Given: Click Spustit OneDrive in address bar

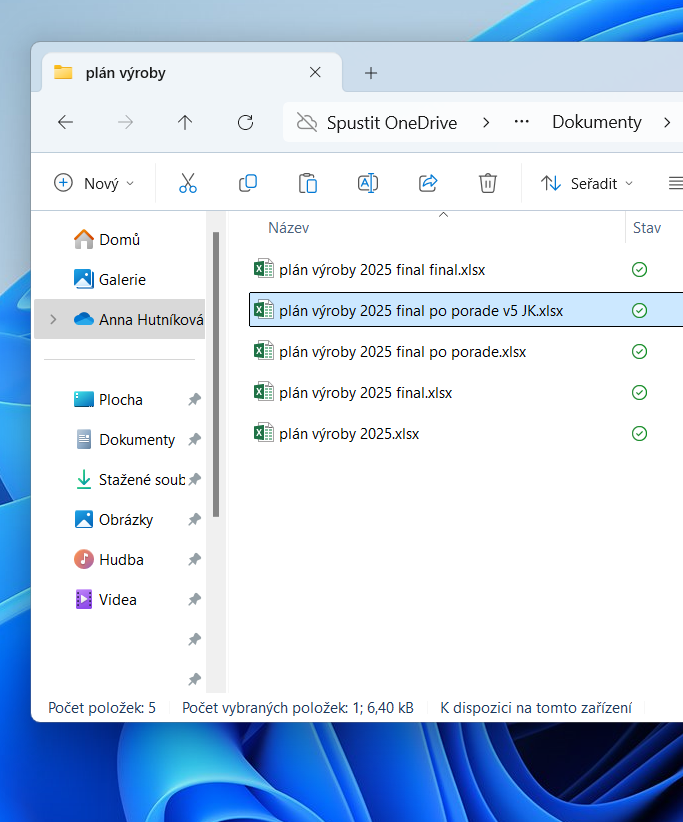Looking at the screenshot, I should pyautogui.click(x=391, y=122).
